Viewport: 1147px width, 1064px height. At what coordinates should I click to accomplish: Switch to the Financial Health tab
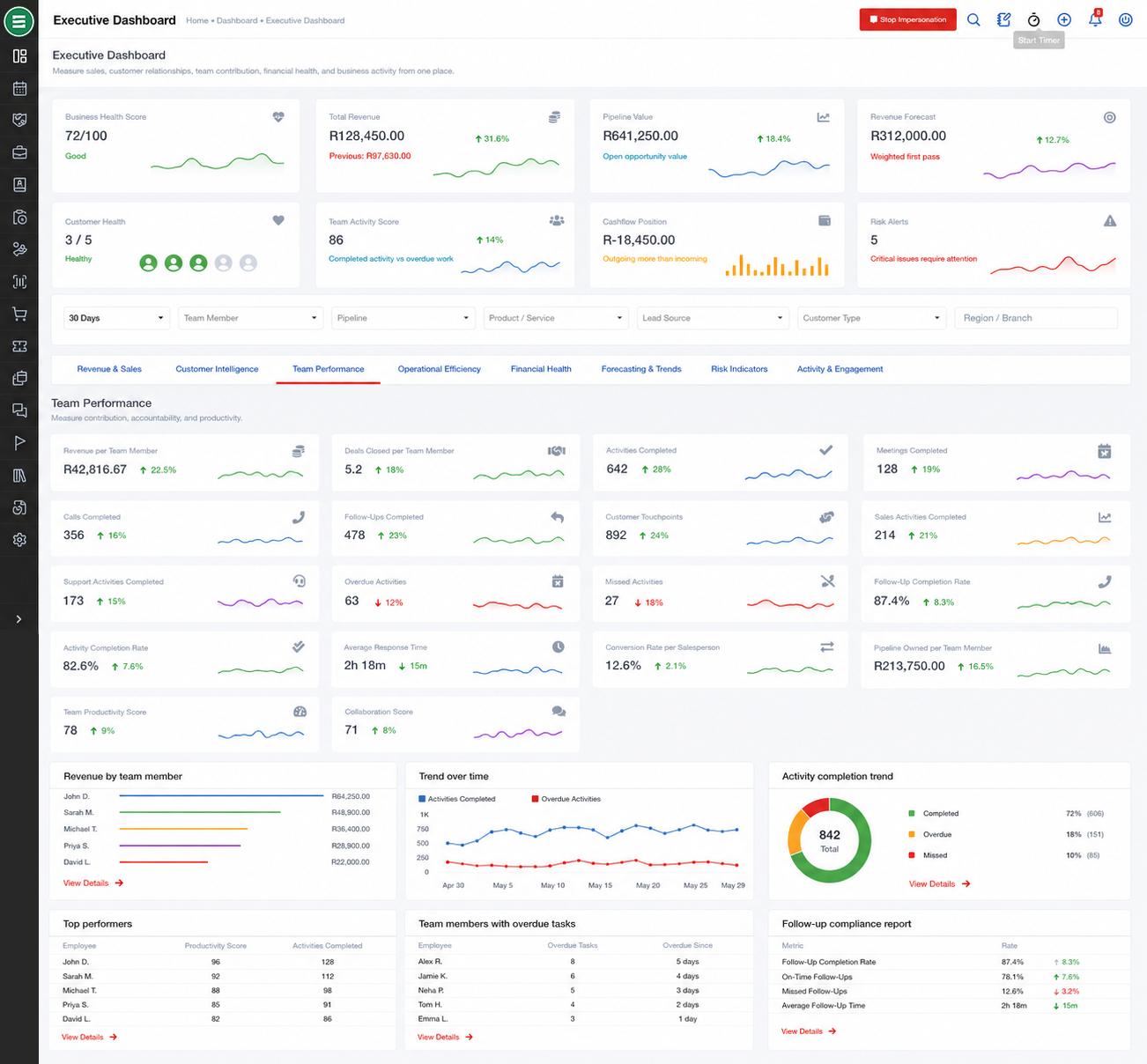[541, 369]
